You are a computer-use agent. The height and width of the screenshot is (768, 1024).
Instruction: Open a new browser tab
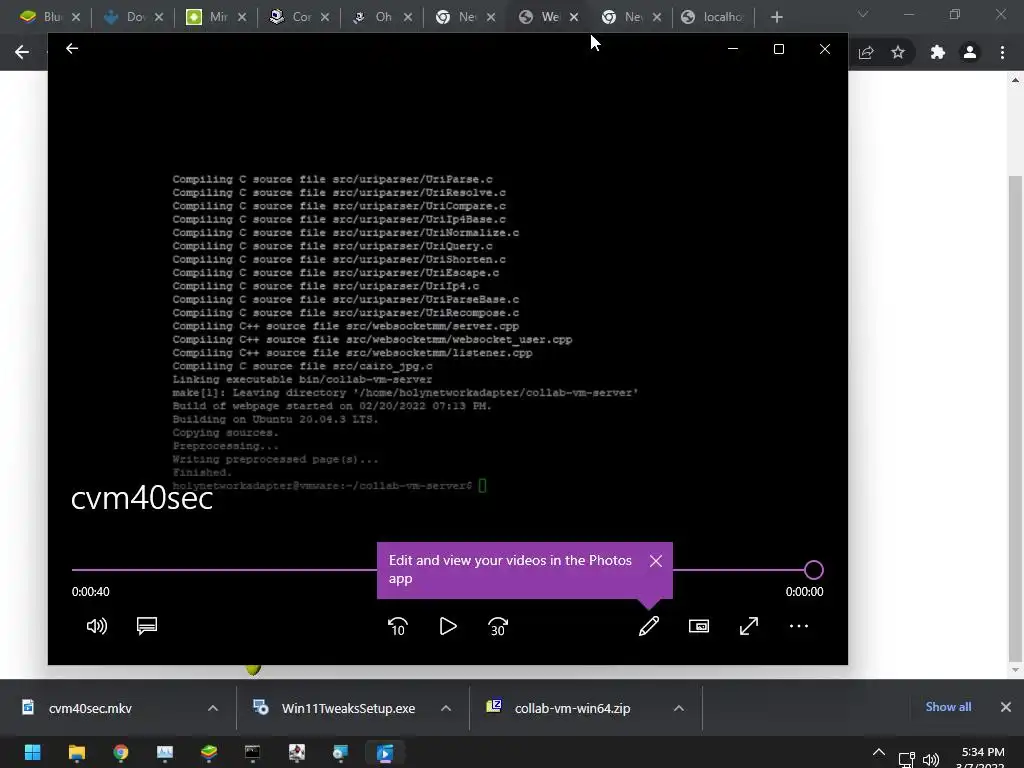pyautogui.click(x=776, y=17)
